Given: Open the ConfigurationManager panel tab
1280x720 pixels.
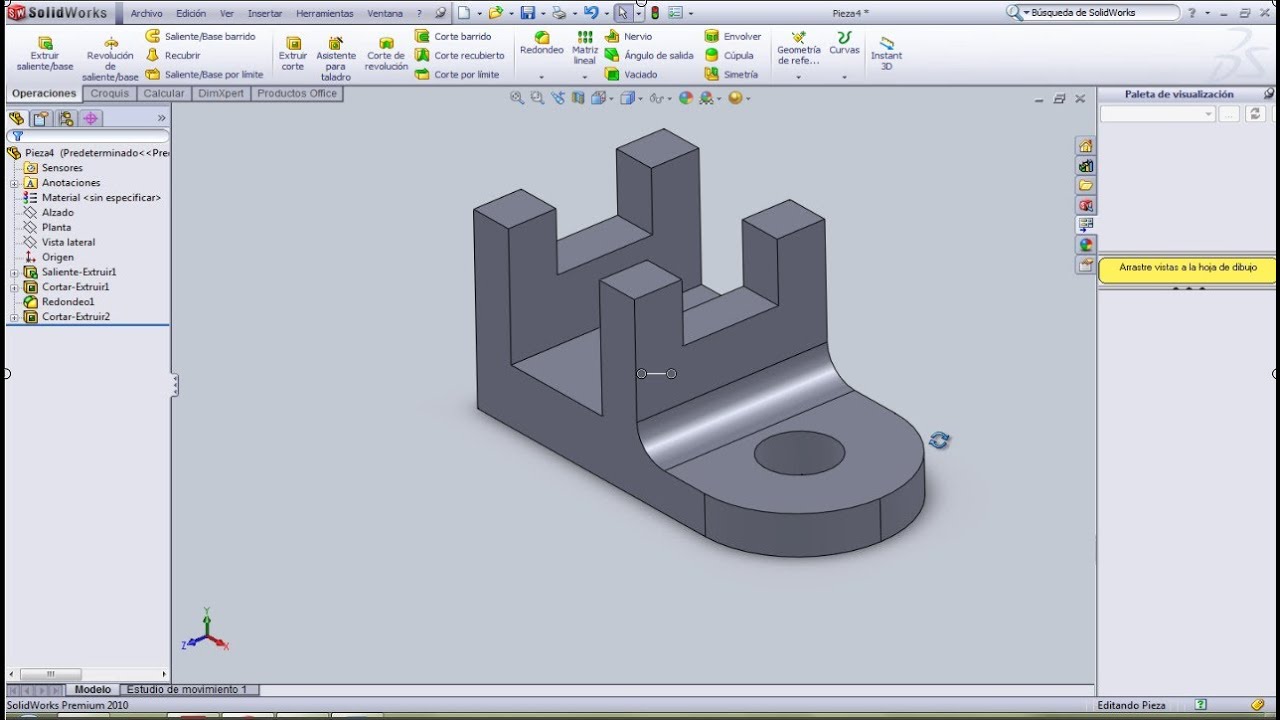Looking at the screenshot, I should pos(66,118).
